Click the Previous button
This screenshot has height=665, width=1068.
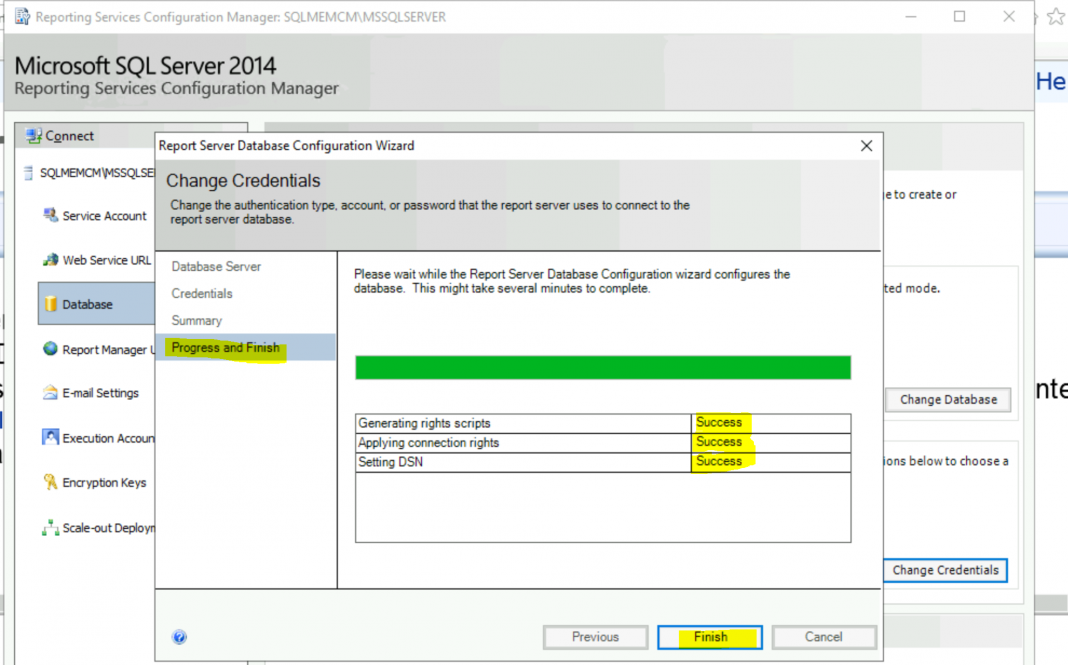pyautogui.click(x=595, y=637)
